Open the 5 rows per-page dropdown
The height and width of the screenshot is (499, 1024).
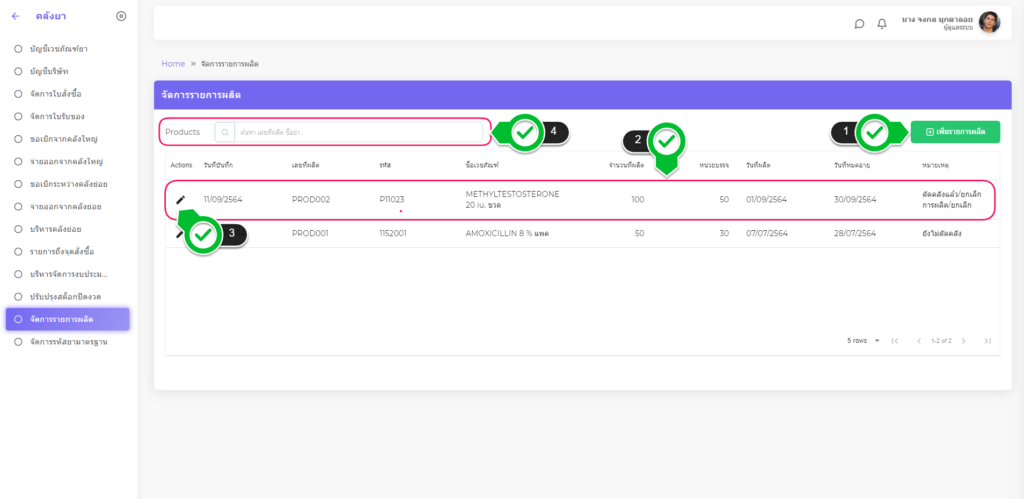click(864, 341)
